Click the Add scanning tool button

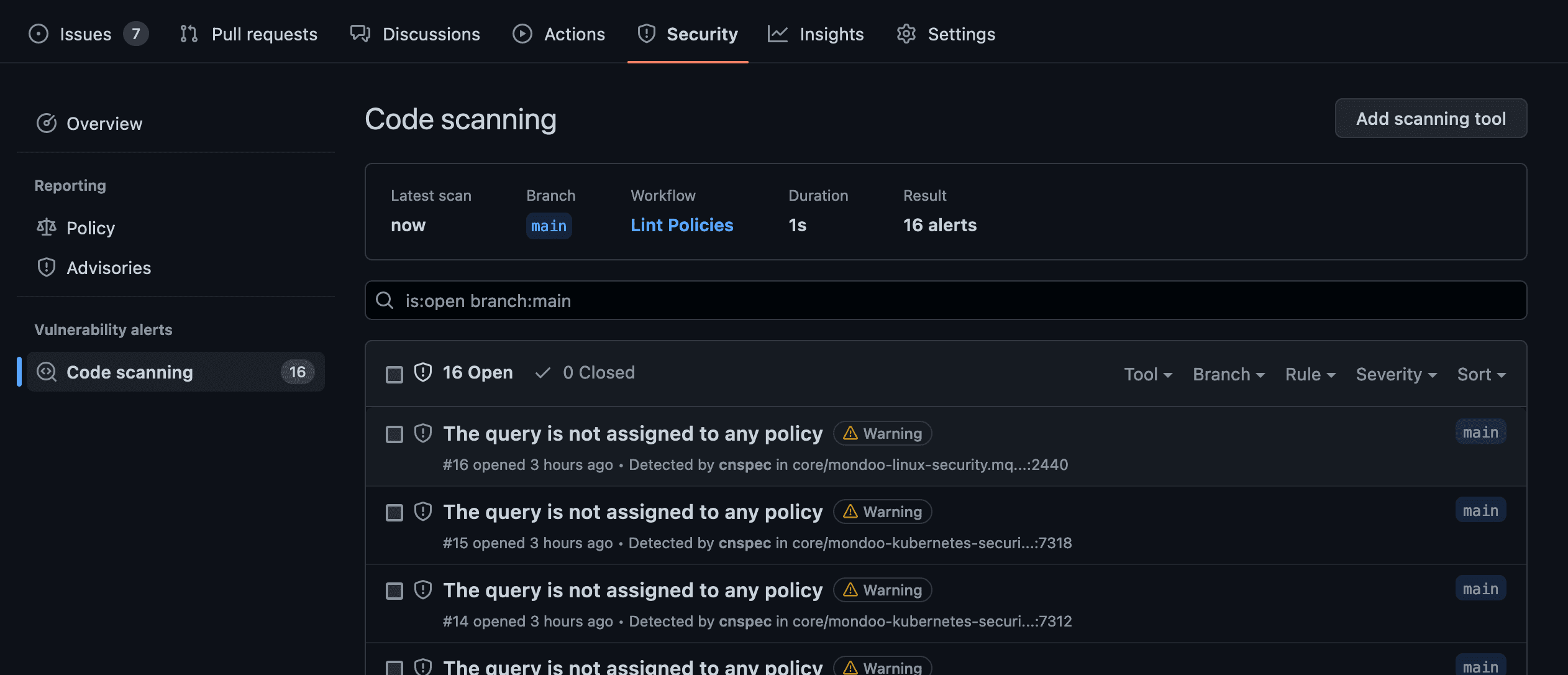[1430, 118]
